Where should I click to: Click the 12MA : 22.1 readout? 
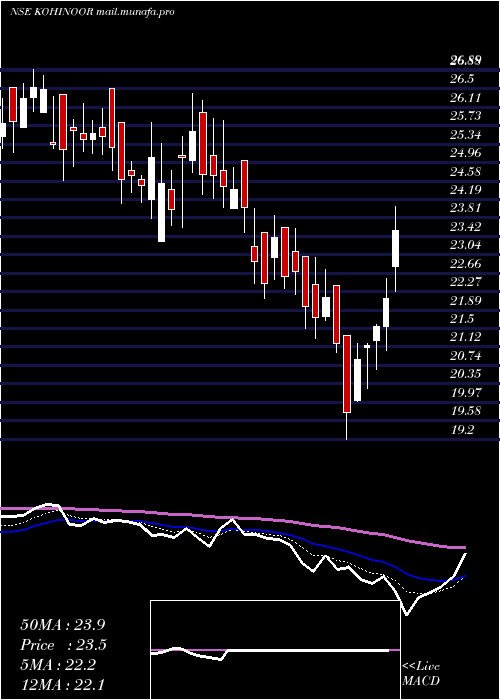(x=62, y=685)
